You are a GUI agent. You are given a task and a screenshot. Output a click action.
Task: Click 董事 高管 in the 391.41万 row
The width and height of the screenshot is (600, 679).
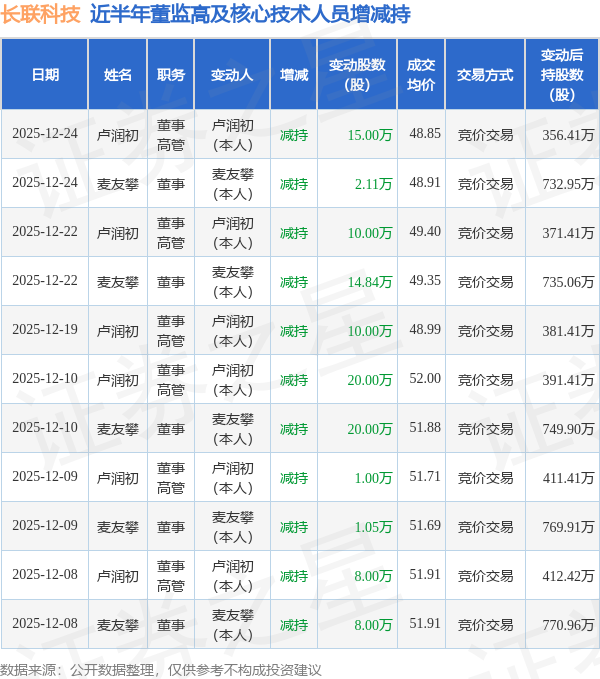tap(171, 380)
